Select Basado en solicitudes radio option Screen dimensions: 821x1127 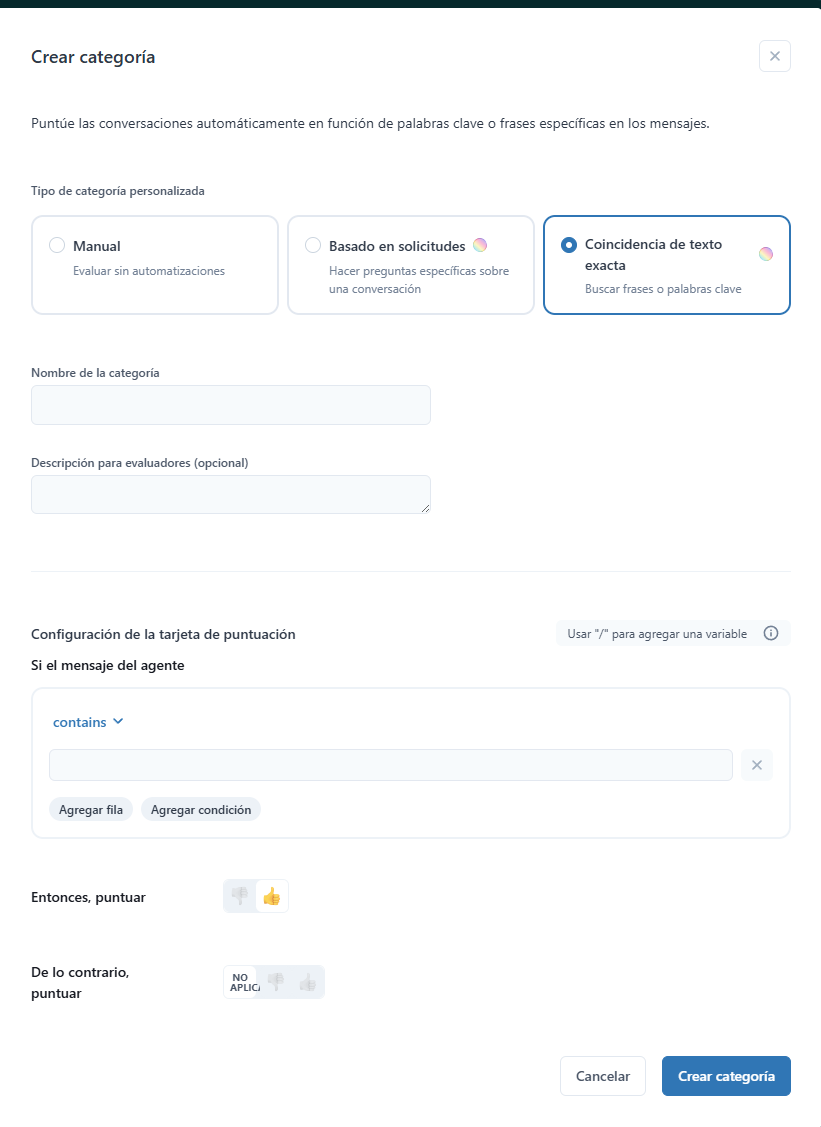tap(313, 245)
